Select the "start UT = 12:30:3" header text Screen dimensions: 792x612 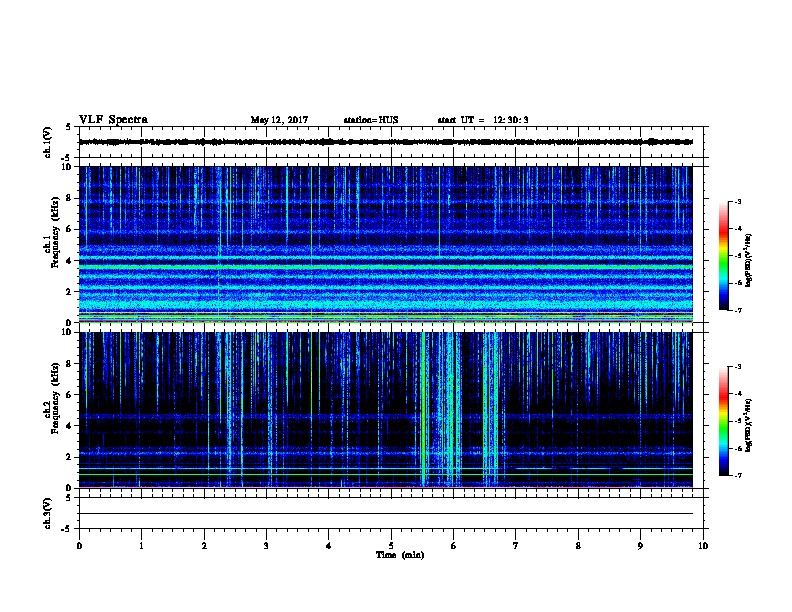482,120
